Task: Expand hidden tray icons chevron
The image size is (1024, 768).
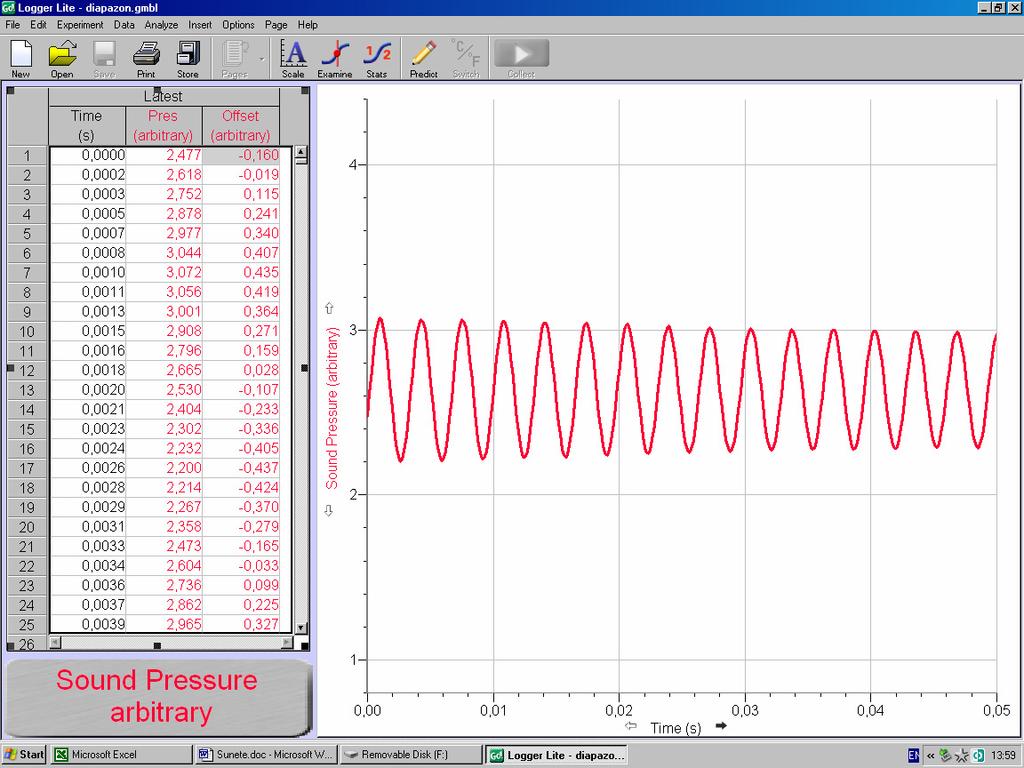Action: [931, 756]
